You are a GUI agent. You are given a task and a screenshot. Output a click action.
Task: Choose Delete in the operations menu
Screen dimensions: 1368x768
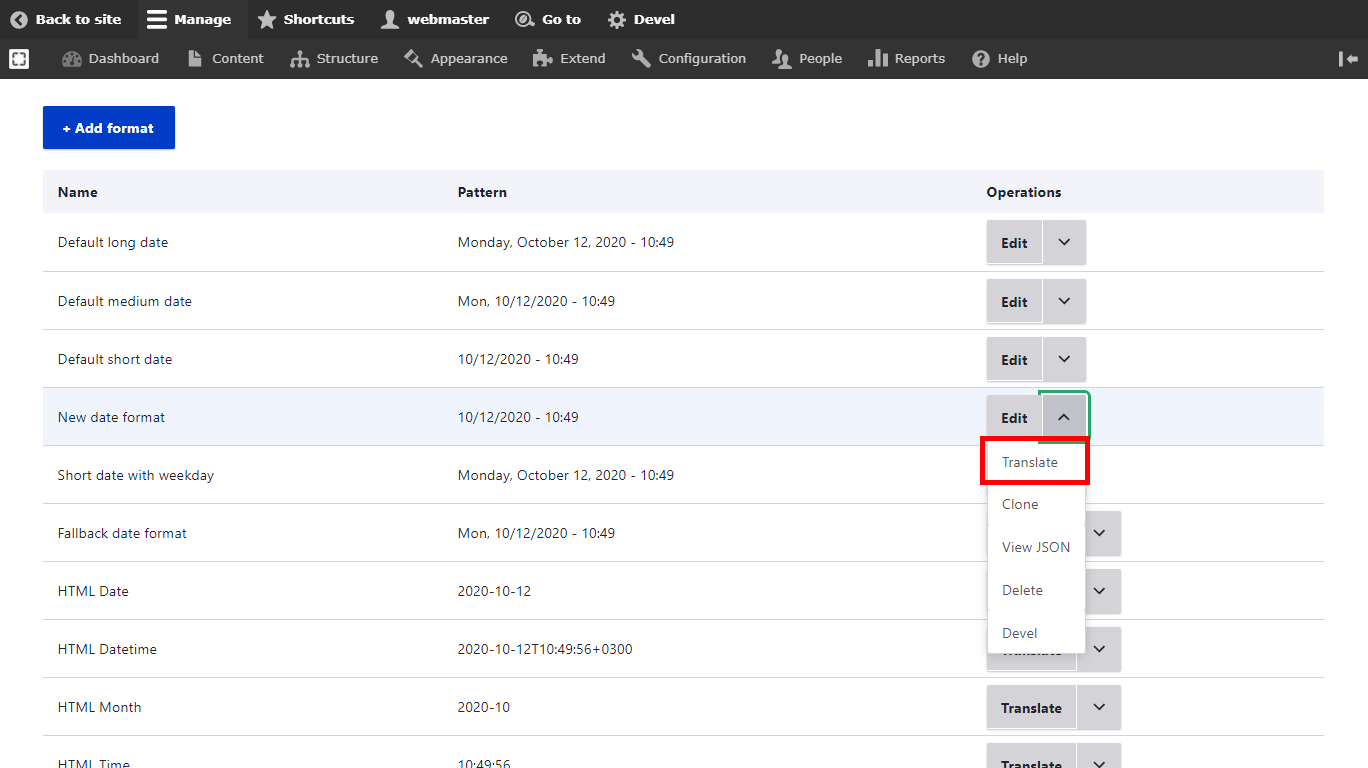point(1022,590)
